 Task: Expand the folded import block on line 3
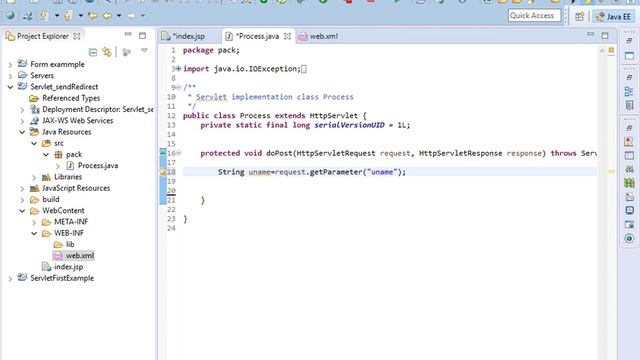coord(178,69)
